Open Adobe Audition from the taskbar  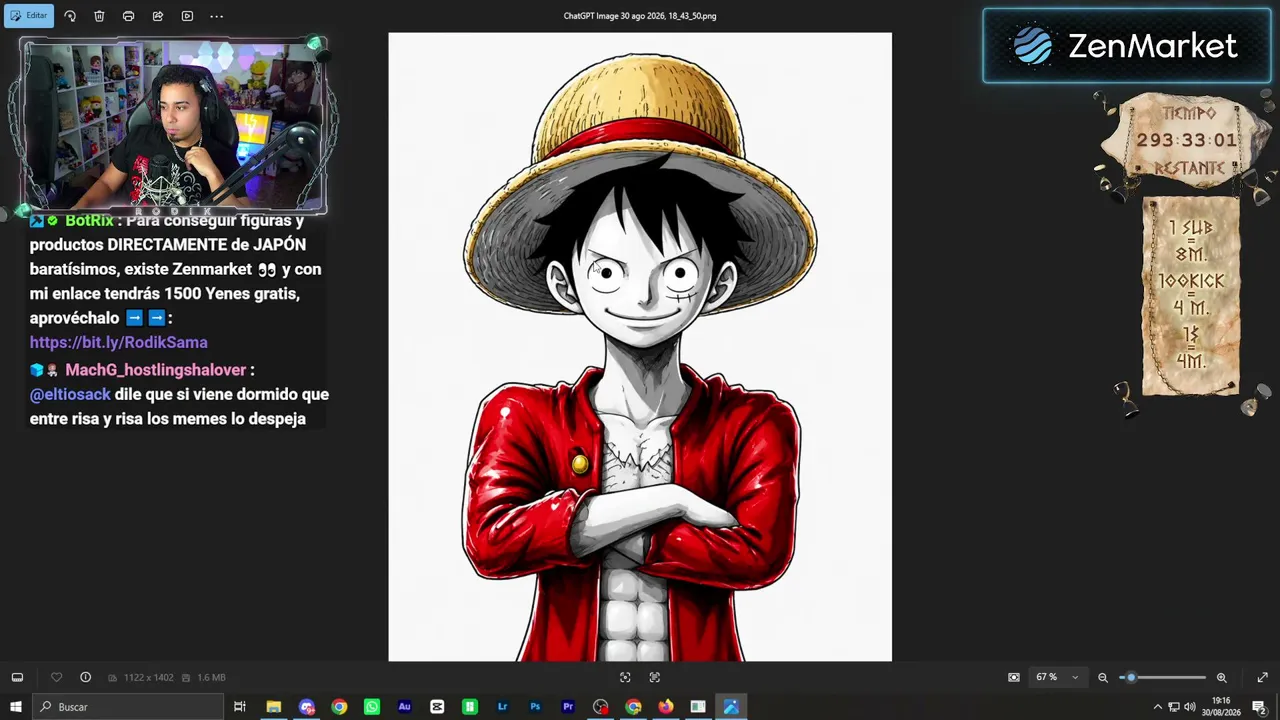pos(404,707)
